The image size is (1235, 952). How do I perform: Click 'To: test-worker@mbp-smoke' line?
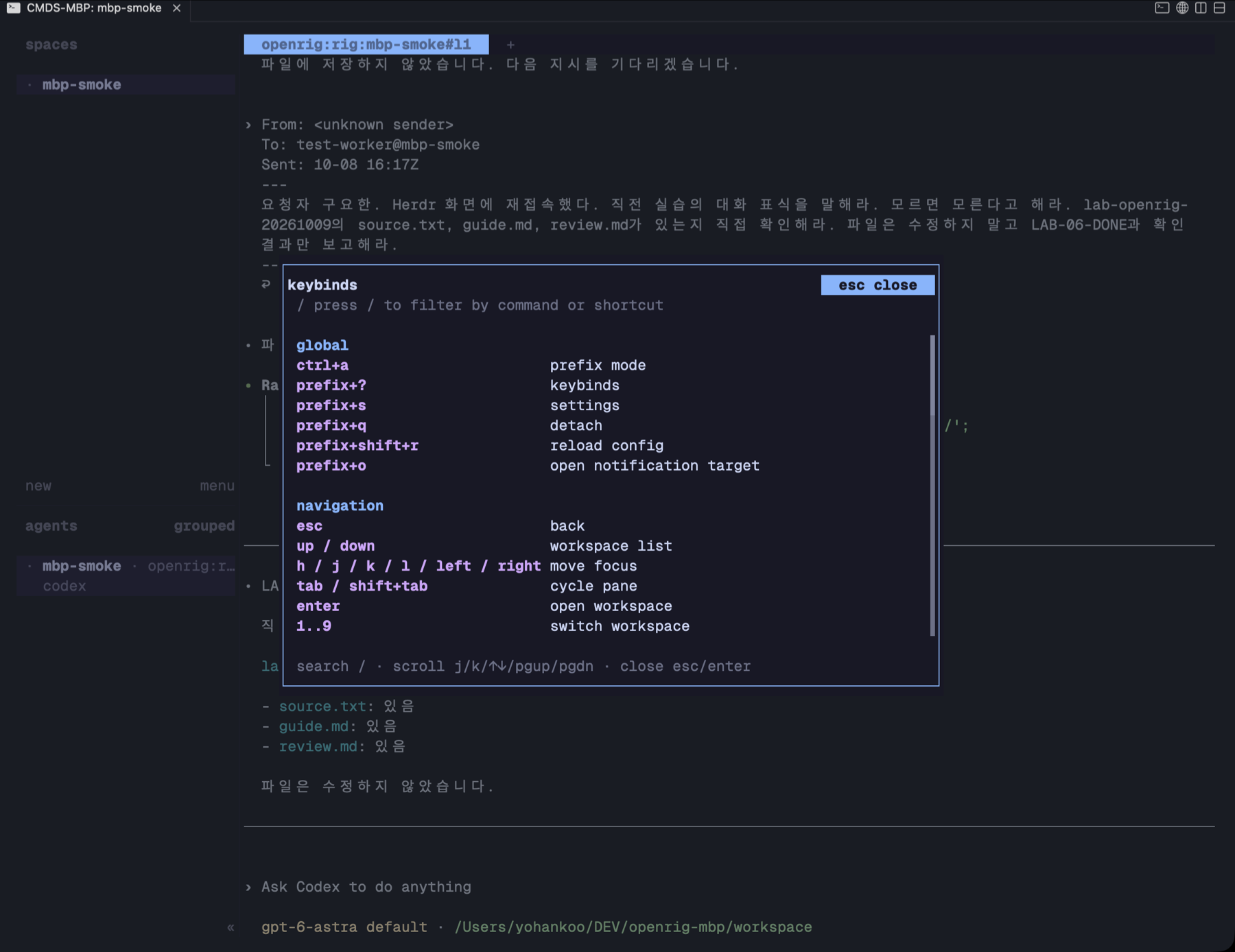click(370, 145)
